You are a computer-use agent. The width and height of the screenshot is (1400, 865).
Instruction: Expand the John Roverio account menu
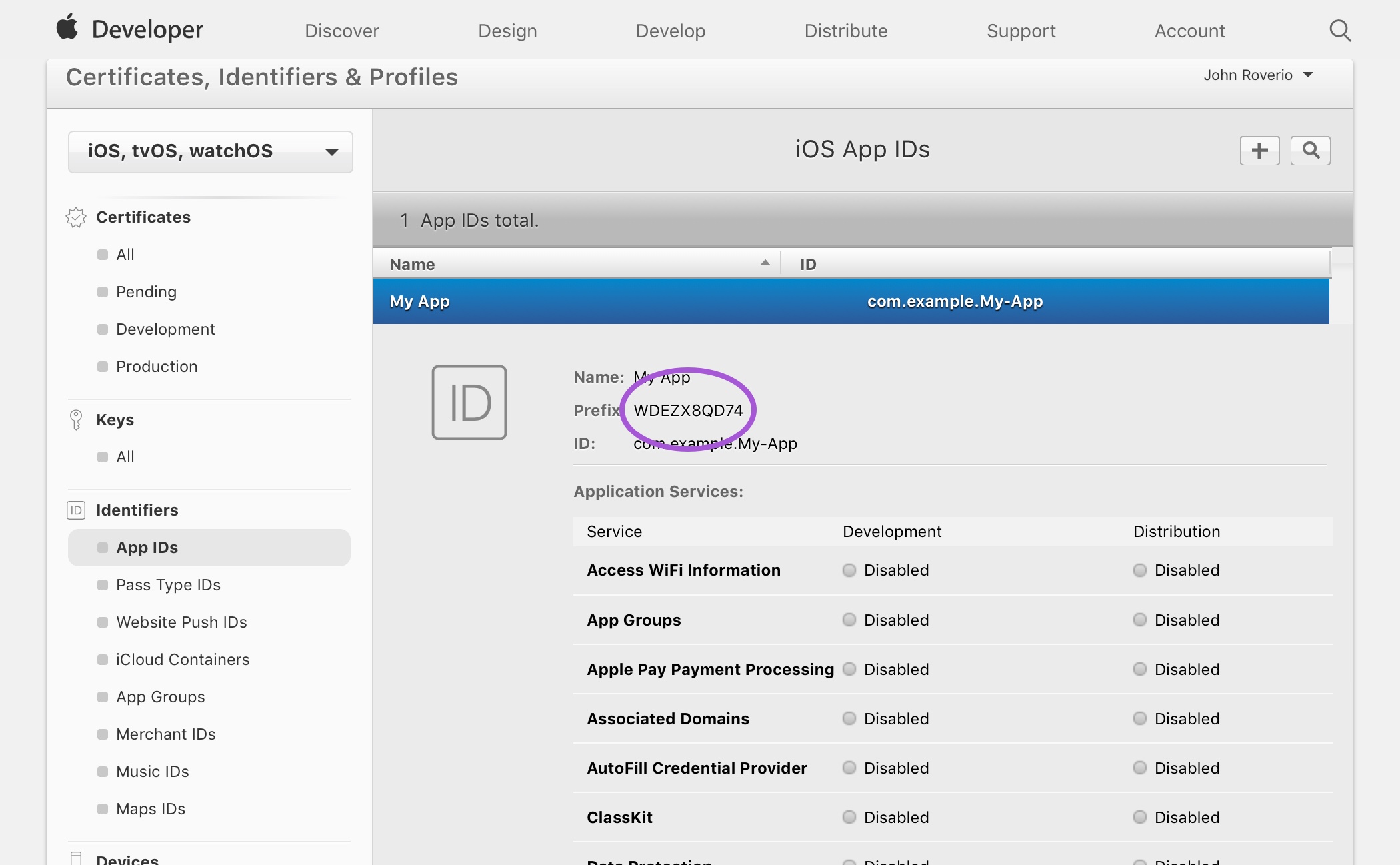pos(1257,75)
